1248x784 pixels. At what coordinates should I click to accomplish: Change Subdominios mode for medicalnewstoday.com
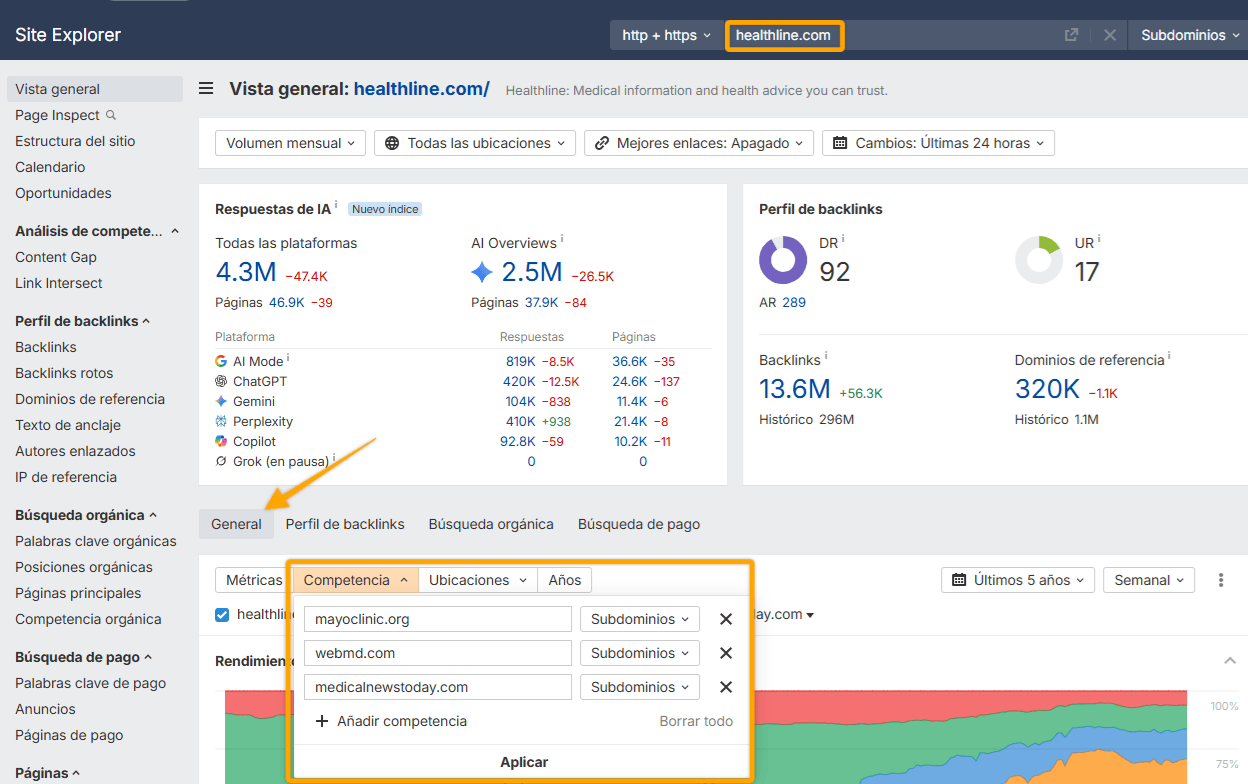tap(639, 687)
